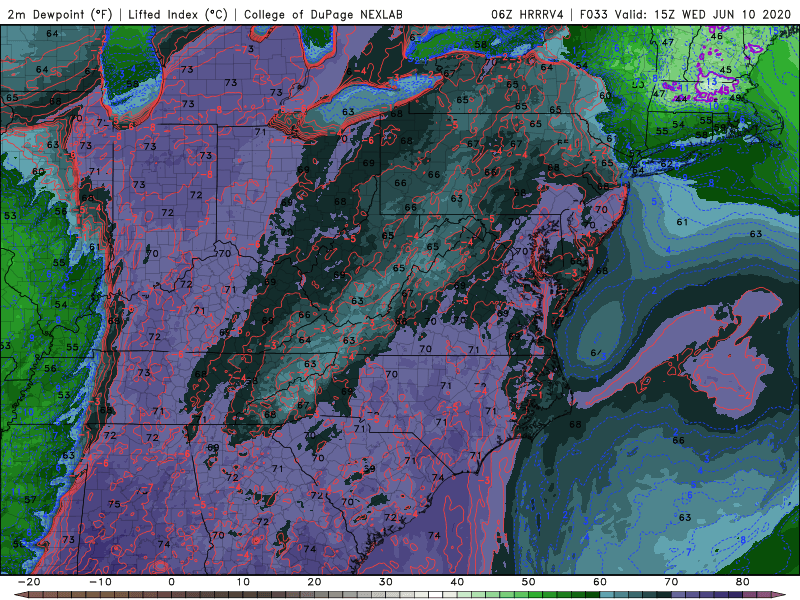Click the "F033" forecast hour text
800x600 pixels.
point(594,15)
